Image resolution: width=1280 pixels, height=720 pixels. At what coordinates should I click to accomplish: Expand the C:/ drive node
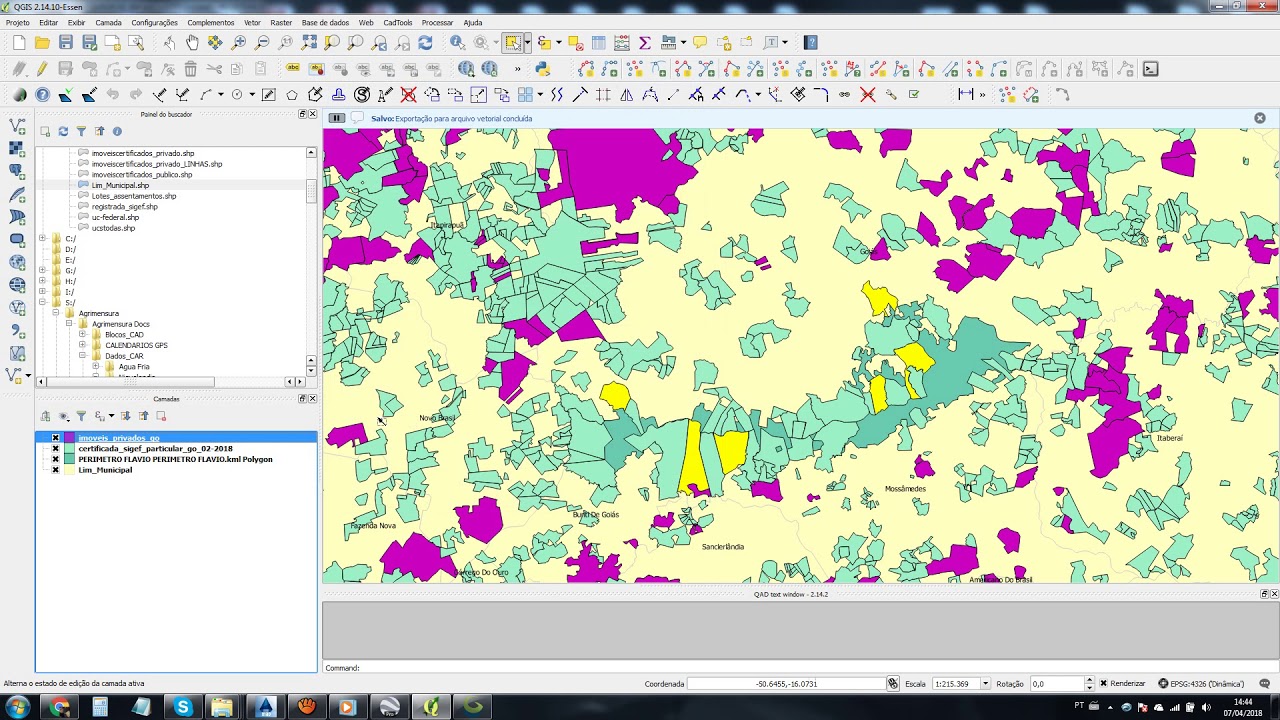(43, 239)
